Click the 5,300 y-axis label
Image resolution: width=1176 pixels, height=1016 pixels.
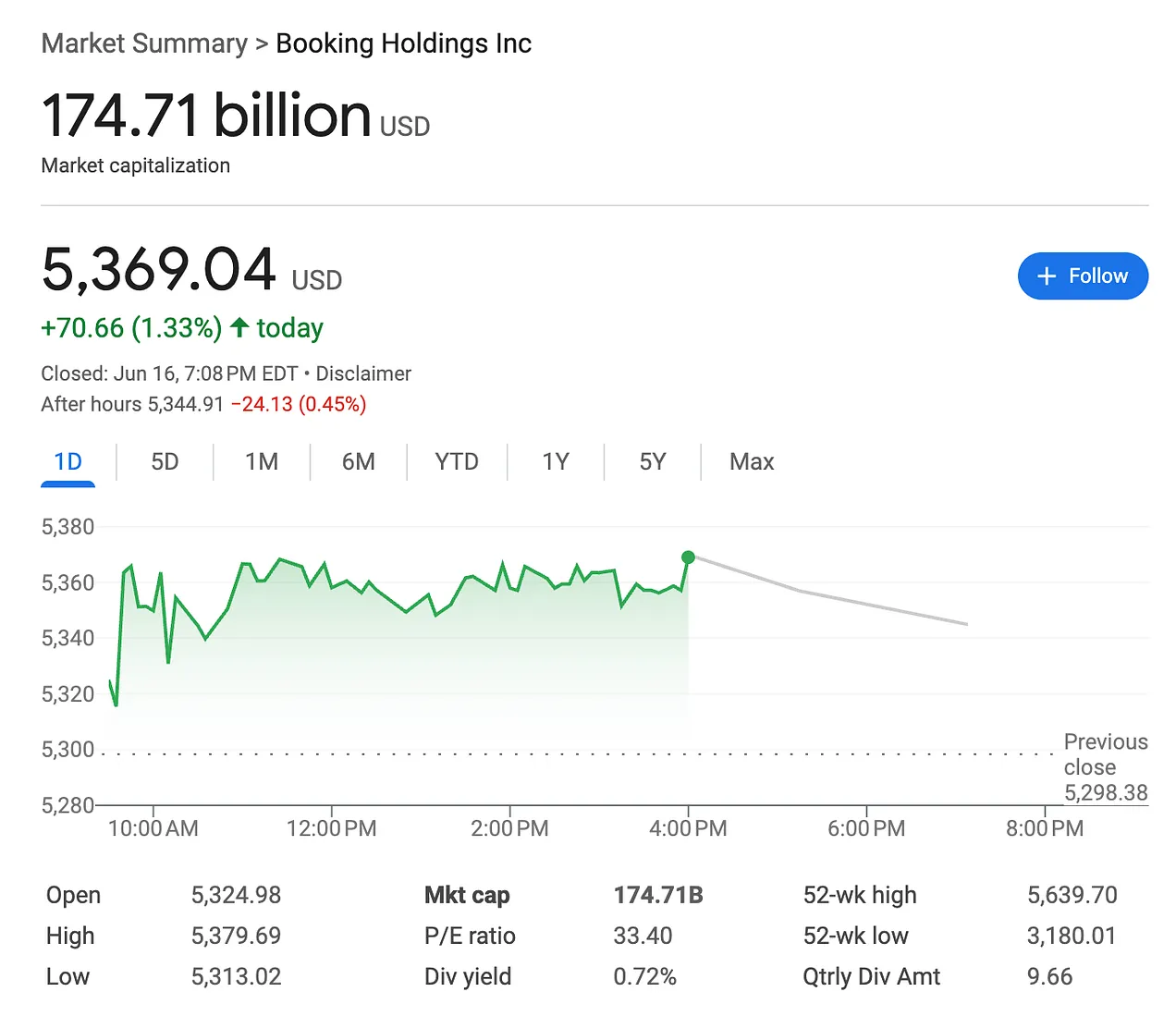click(x=68, y=750)
